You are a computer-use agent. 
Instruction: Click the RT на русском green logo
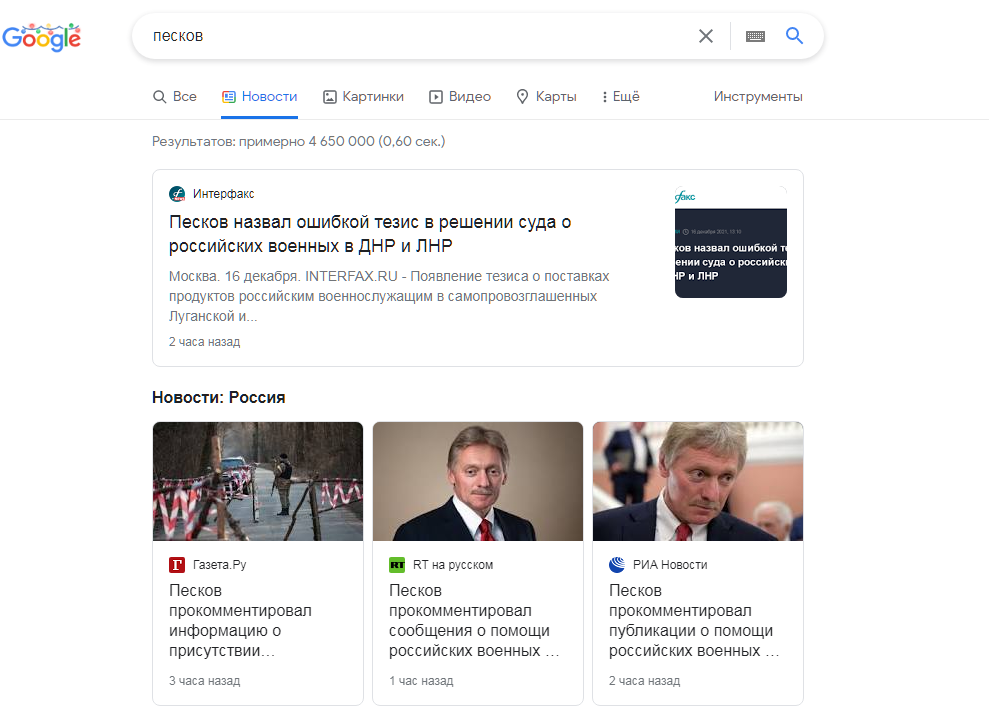coord(397,565)
